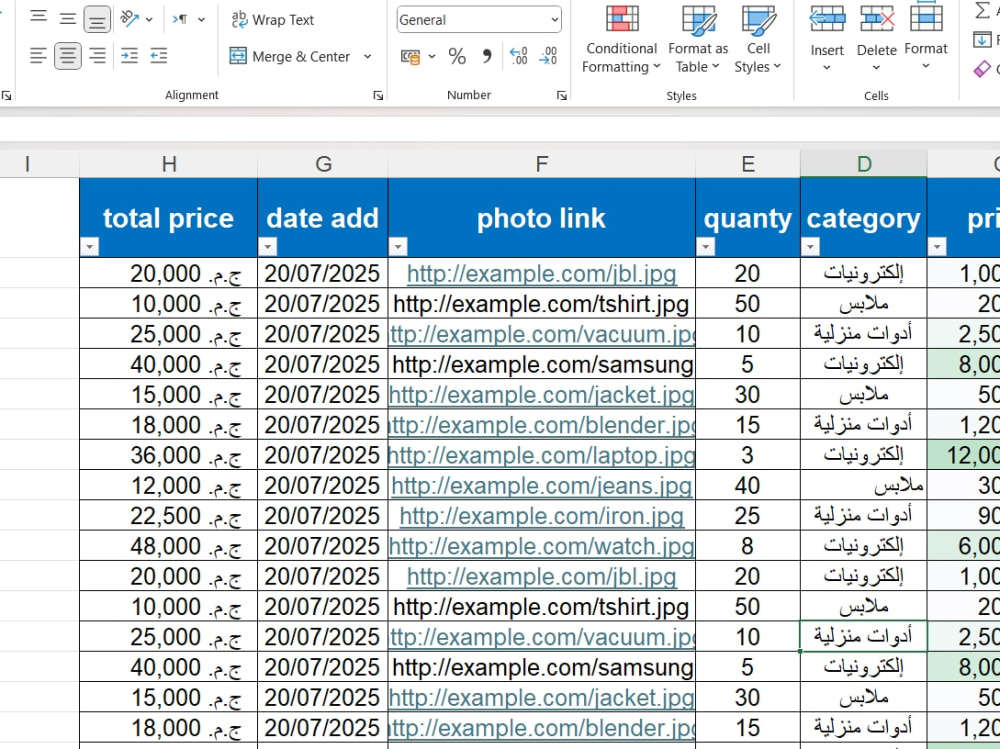Click the AutoSum sigma icon
Image resolution: width=1000 pixels, height=749 pixels.
[x=983, y=10]
